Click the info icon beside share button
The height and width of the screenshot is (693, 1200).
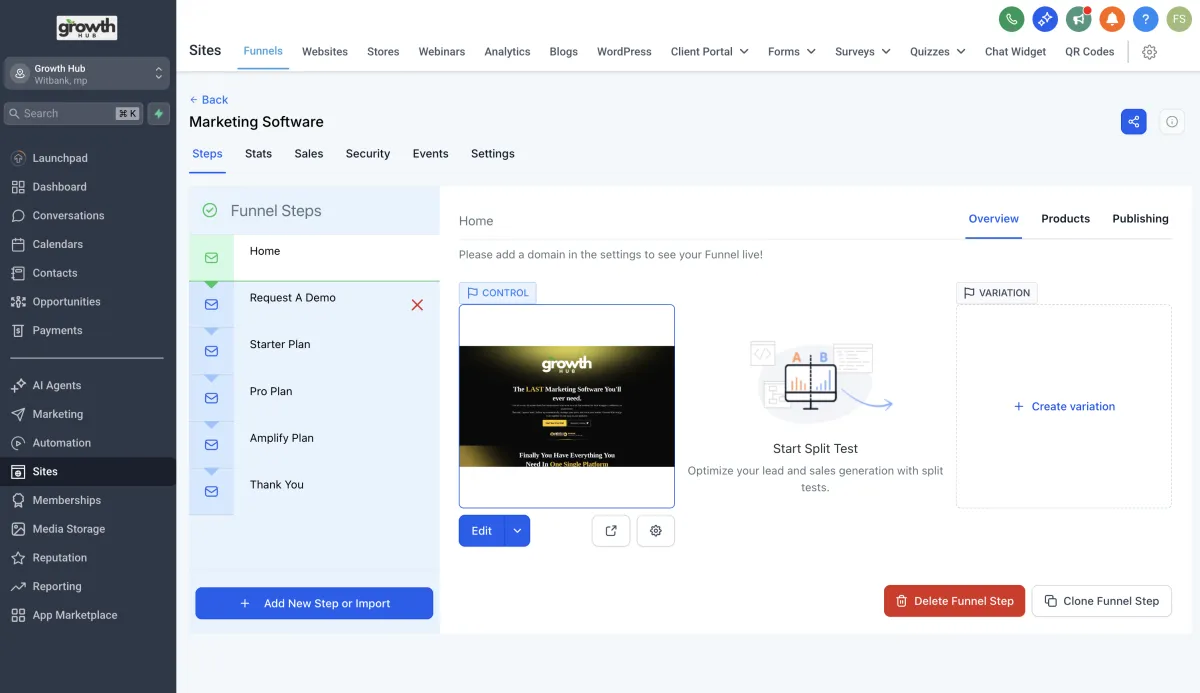[1171, 122]
